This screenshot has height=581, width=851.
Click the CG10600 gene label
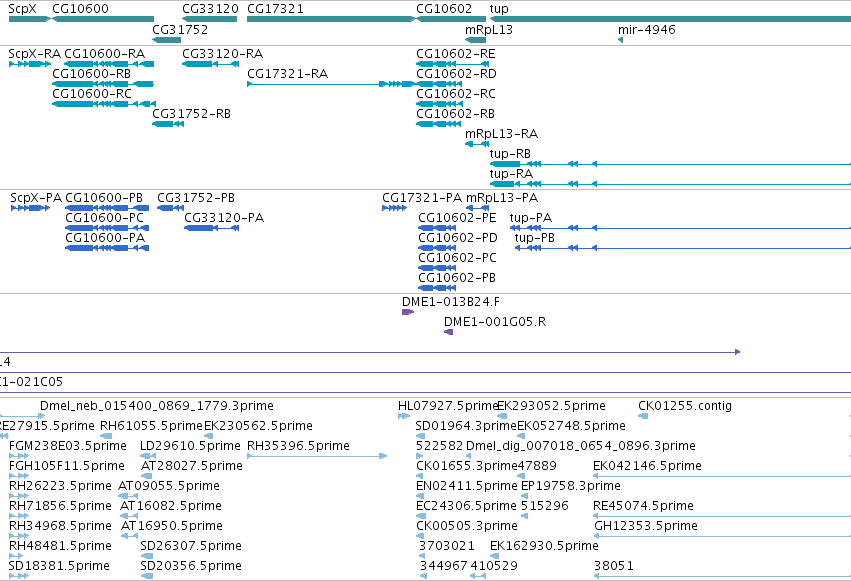[80, 9]
